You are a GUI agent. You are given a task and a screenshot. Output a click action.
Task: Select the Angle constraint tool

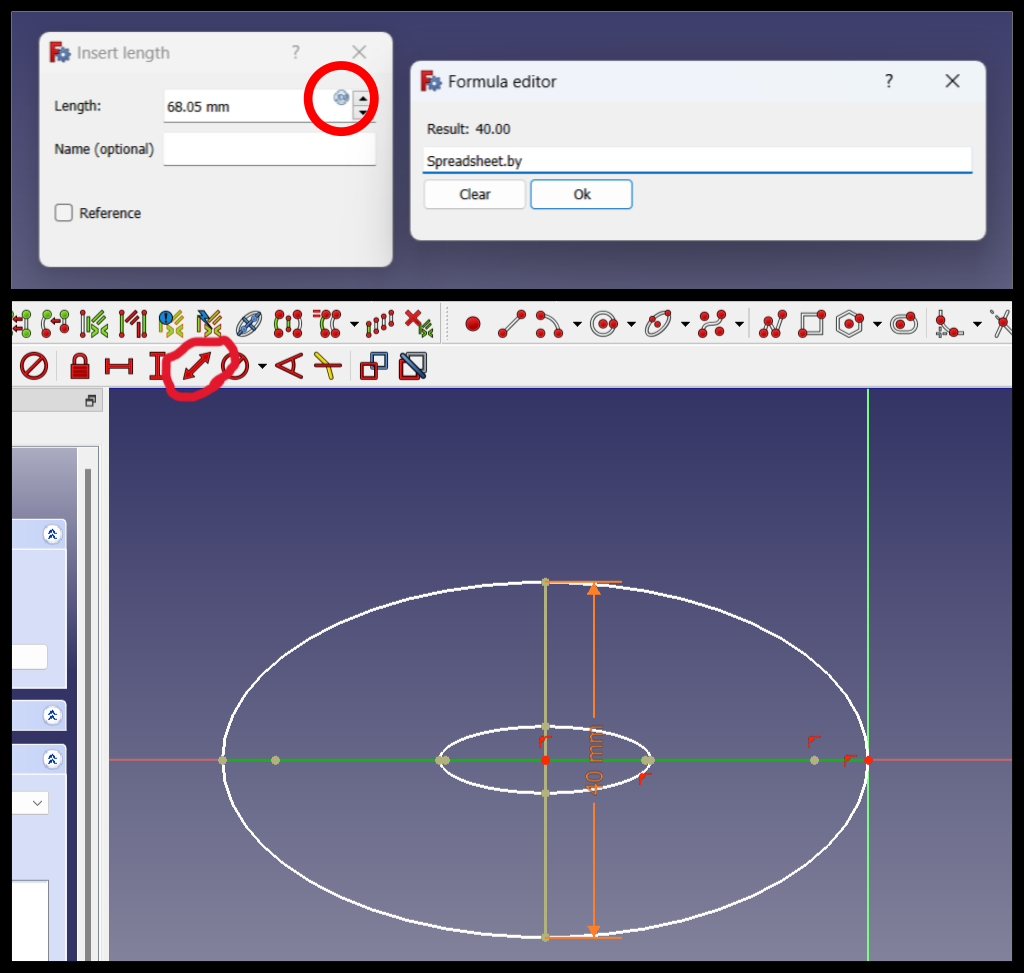[290, 365]
